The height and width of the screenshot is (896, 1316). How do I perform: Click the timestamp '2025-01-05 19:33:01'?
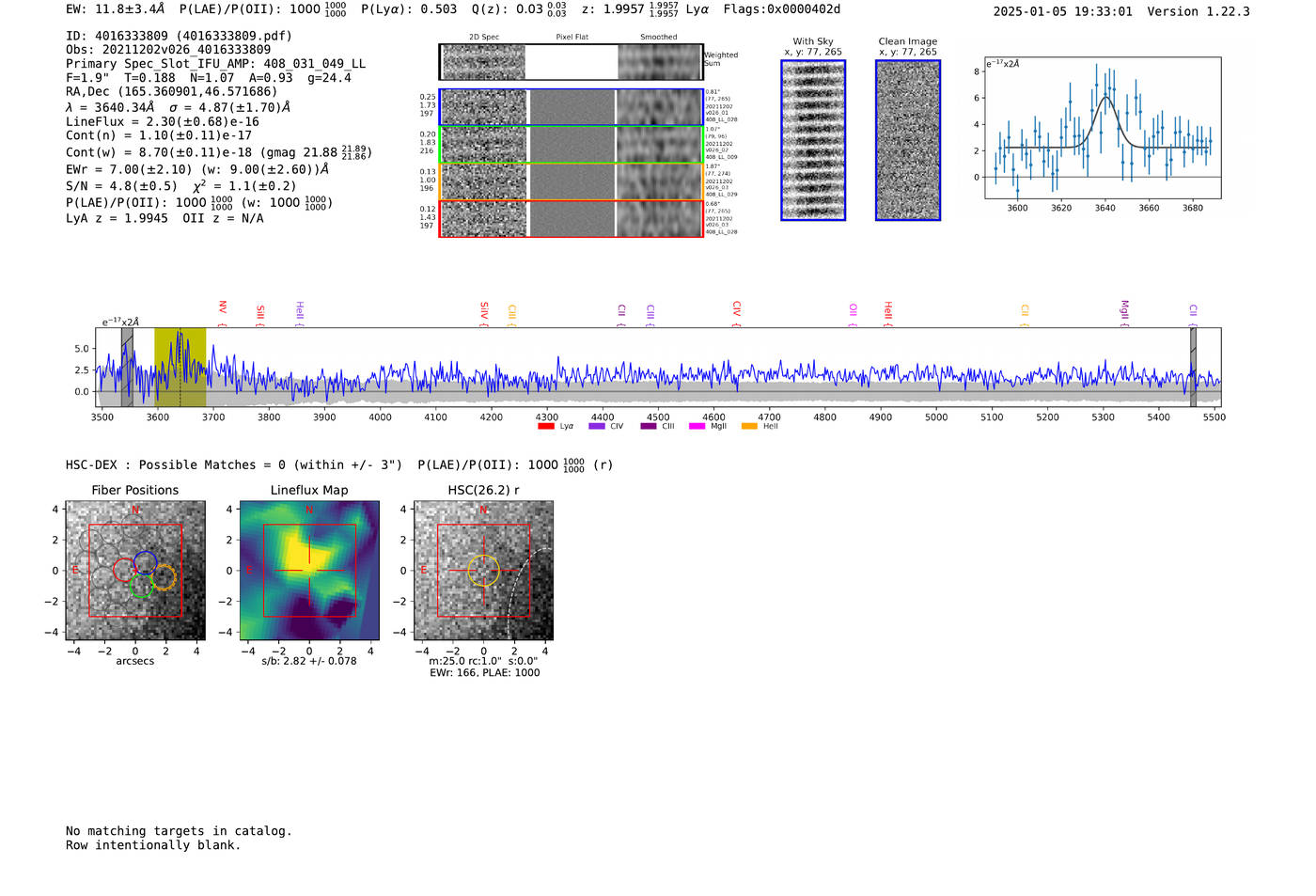click(1063, 11)
